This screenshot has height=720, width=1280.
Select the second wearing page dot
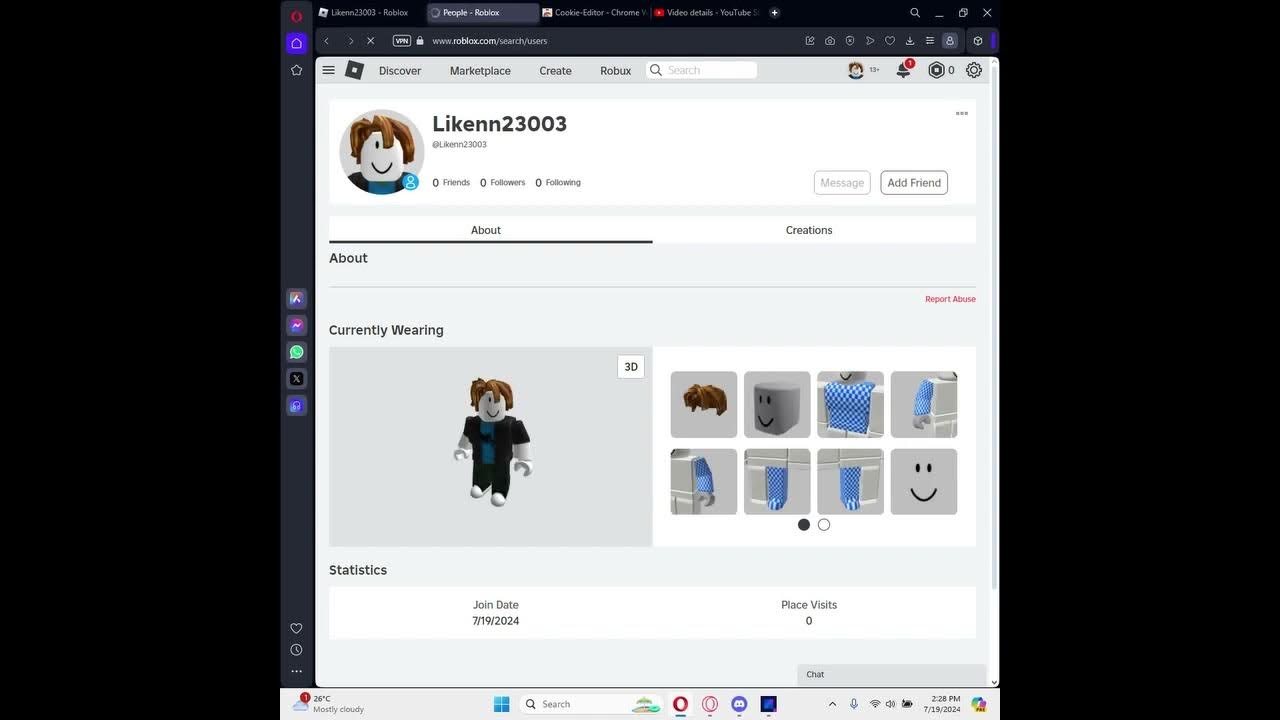(824, 525)
